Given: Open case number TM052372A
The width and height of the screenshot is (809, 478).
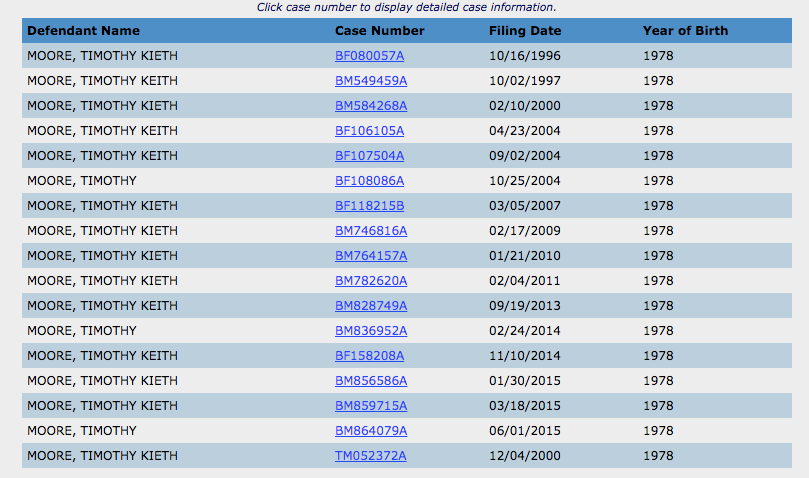Looking at the screenshot, I should (370, 456).
